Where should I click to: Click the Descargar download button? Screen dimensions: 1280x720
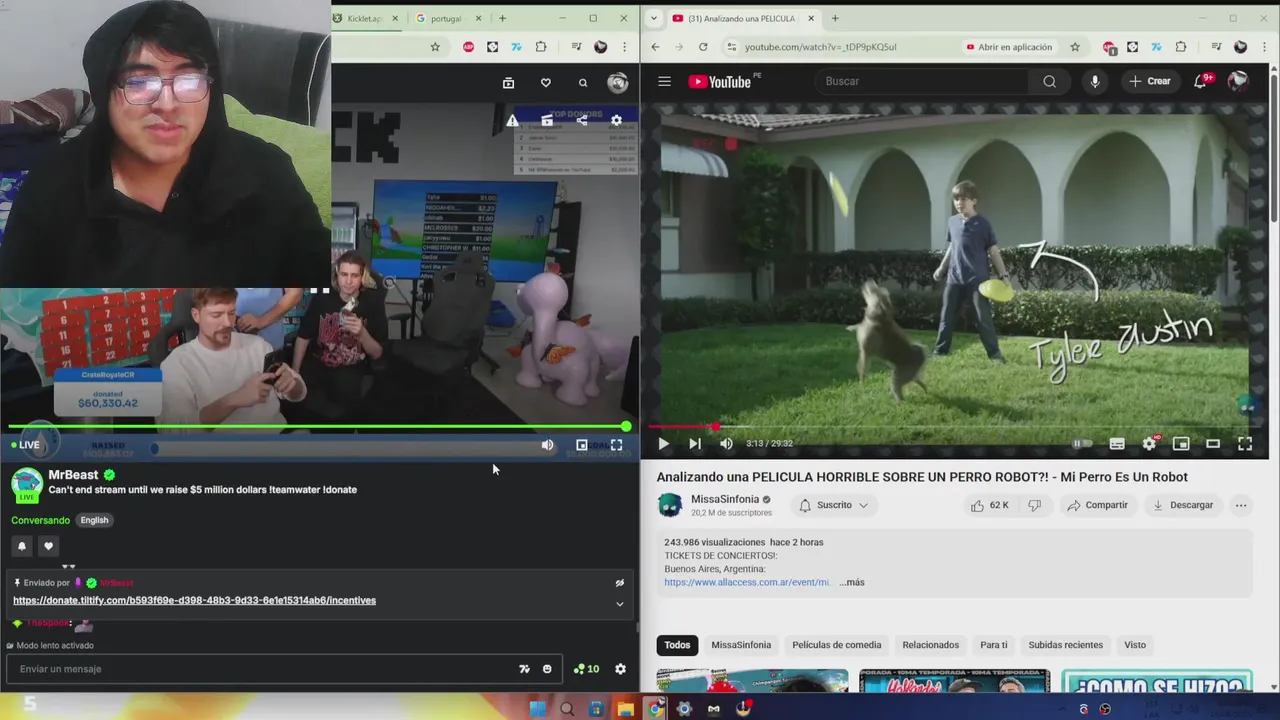pyautogui.click(x=1182, y=505)
